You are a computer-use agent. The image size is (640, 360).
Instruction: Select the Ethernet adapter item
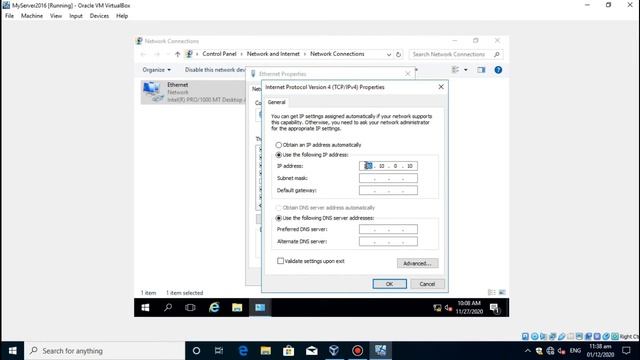(x=193, y=92)
